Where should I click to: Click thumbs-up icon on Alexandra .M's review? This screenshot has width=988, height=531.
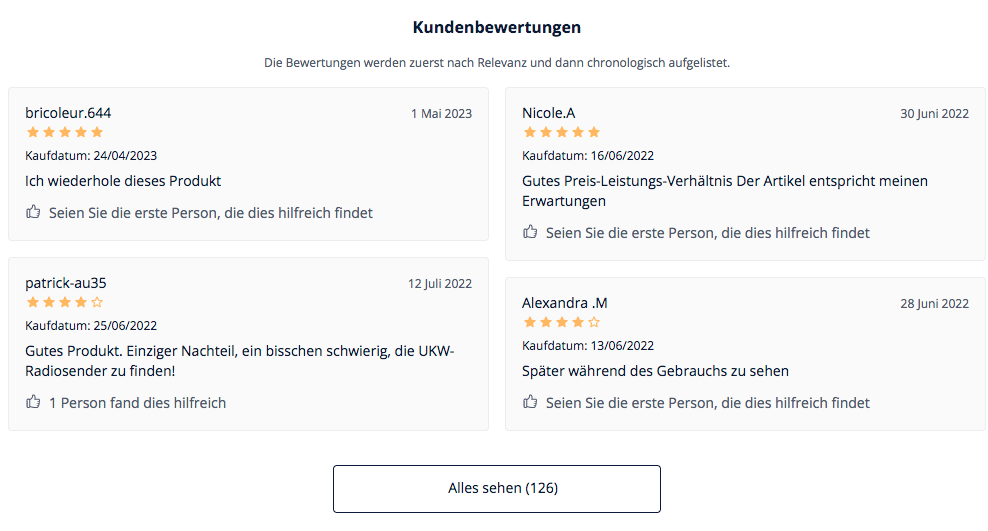(530, 402)
